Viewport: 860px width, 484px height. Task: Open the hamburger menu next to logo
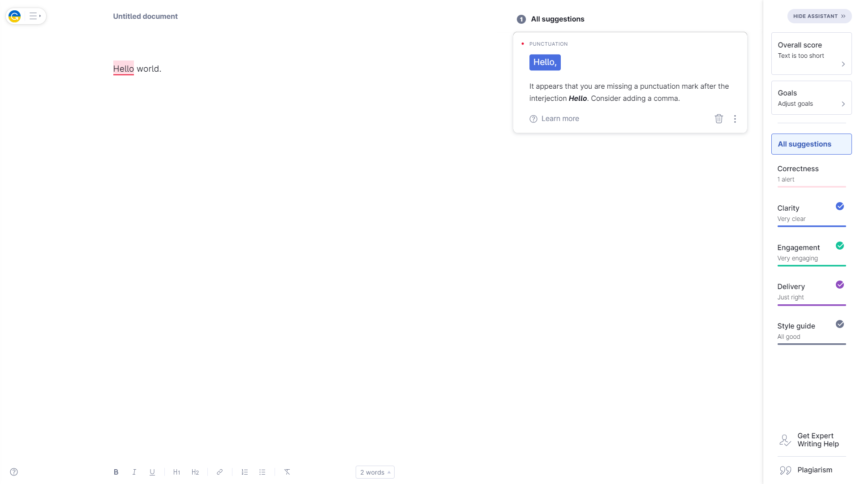pyautogui.click(x=35, y=16)
